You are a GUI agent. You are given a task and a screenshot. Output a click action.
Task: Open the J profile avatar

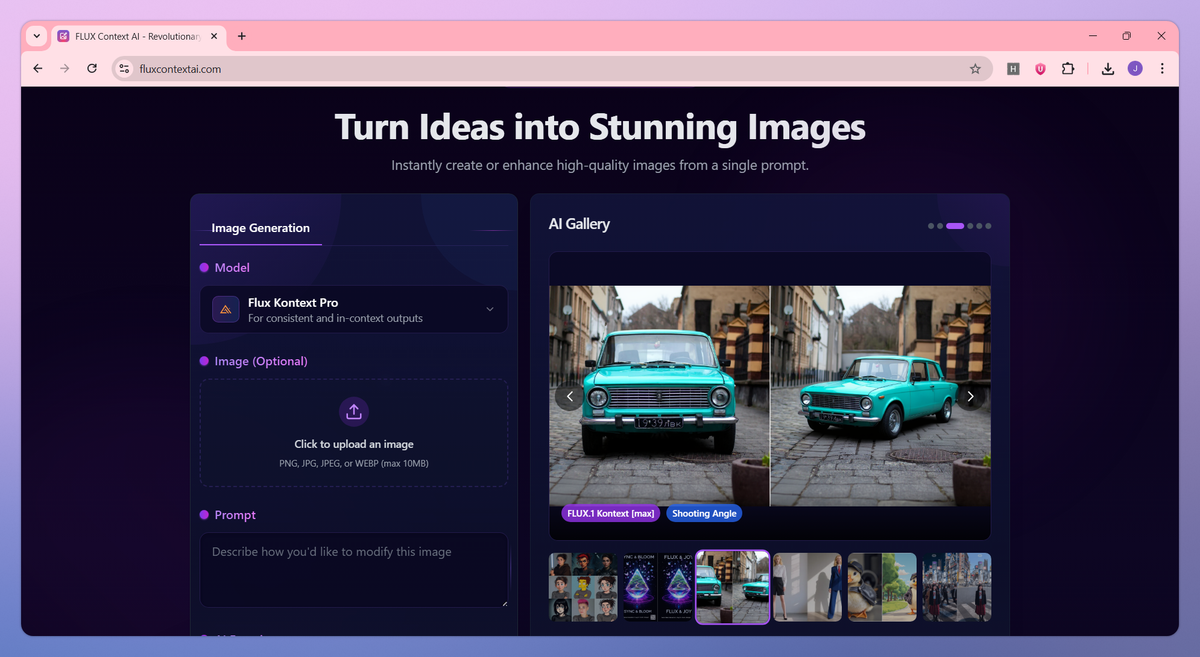click(1135, 69)
